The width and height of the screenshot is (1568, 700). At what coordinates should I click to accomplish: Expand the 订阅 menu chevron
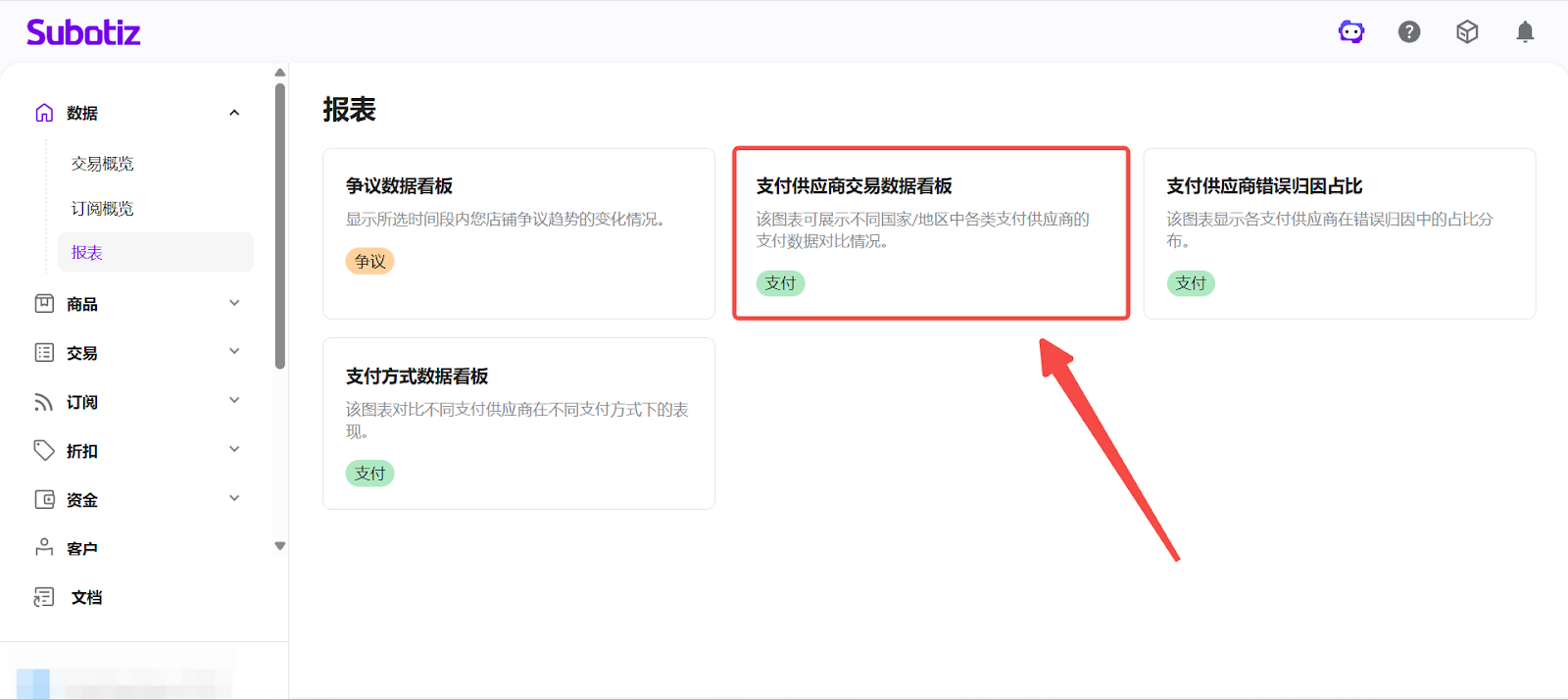coord(234,400)
